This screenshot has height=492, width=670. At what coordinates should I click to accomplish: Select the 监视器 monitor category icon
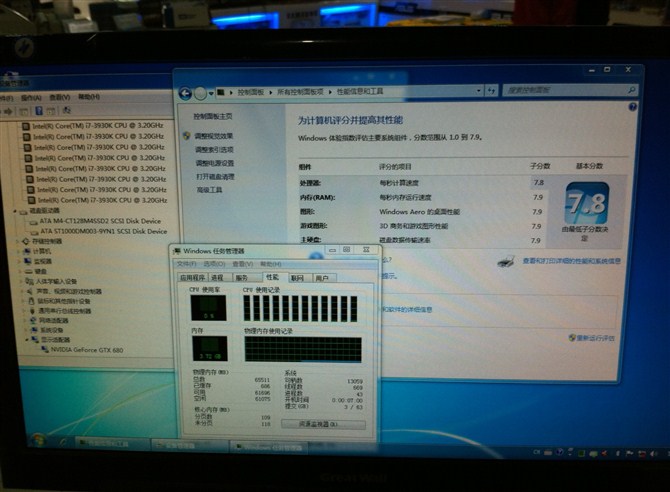point(28,261)
